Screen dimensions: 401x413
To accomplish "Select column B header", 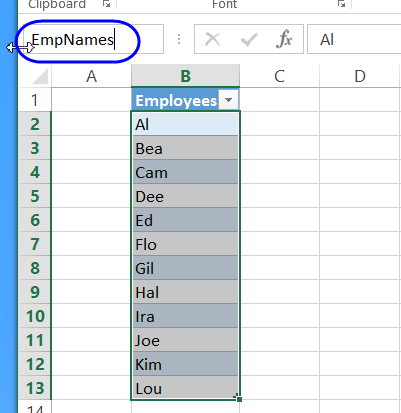I will click(185, 76).
